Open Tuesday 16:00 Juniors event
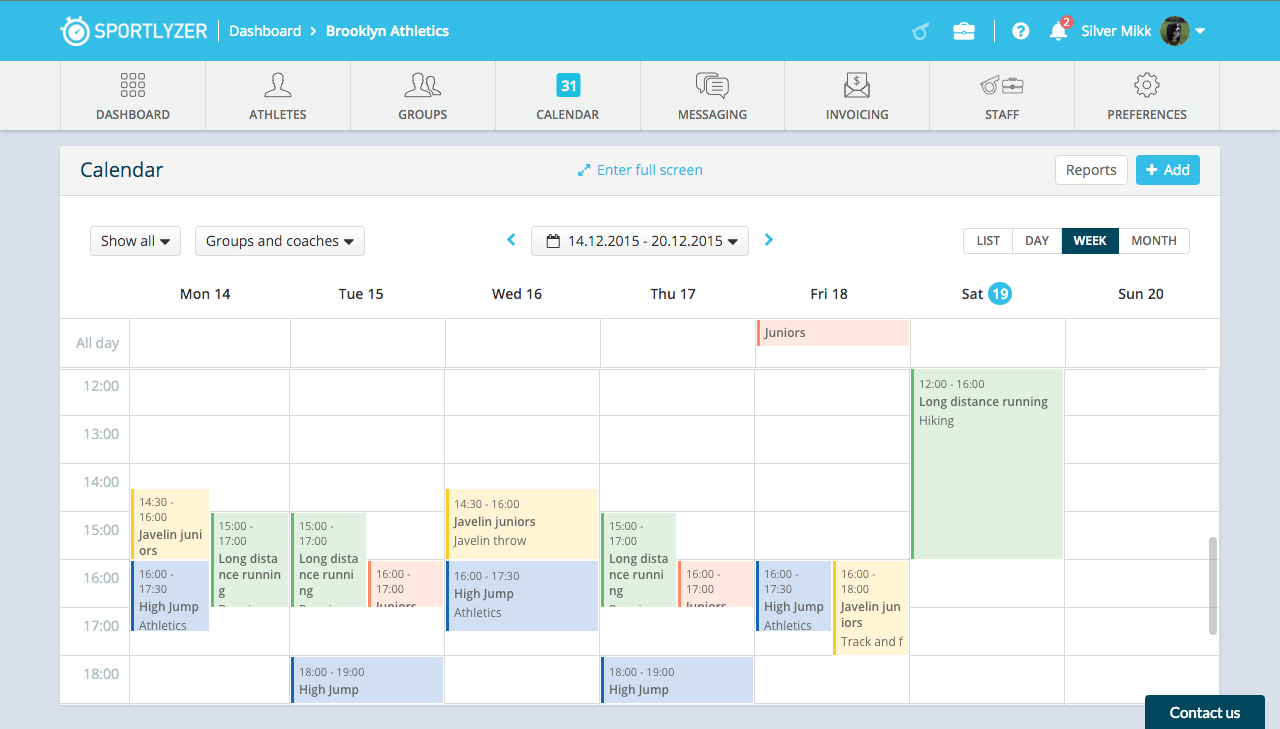This screenshot has height=729, width=1280. click(x=405, y=584)
